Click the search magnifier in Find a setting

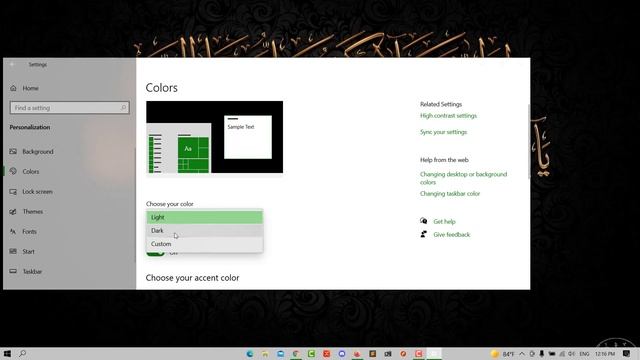point(123,108)
